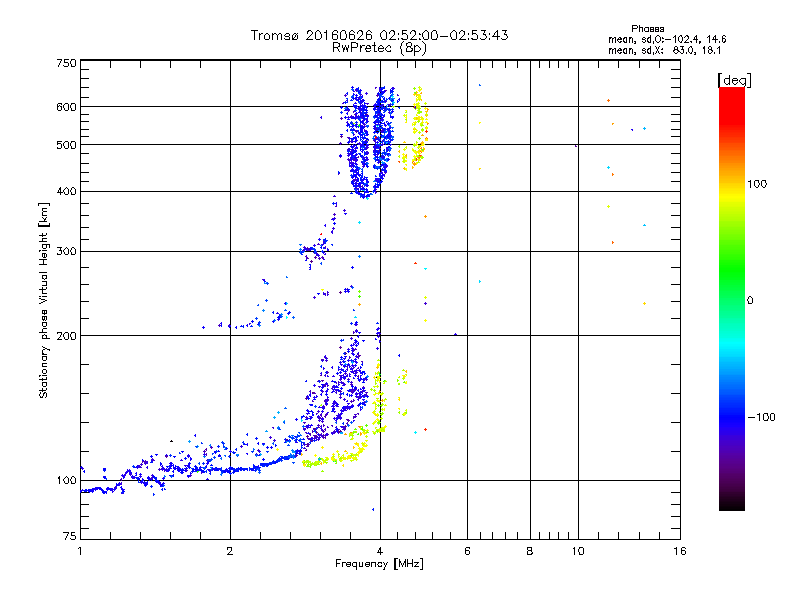Click the '[deg]' colorbar unit label
The width and height of the screenshot is (800, 600).
tap(734, 80)
